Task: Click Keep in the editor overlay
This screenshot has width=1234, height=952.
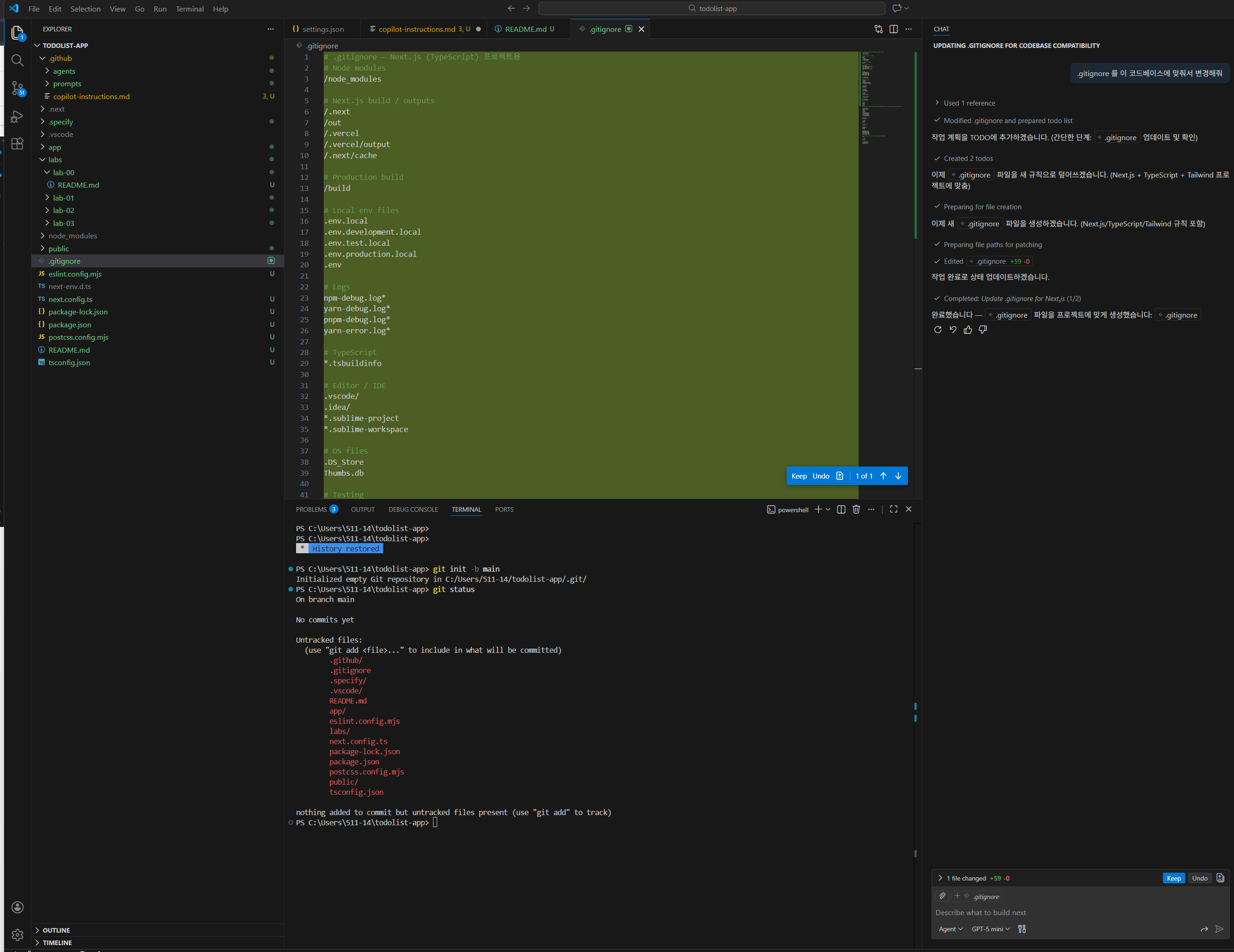Action: [x=799, y=476]
